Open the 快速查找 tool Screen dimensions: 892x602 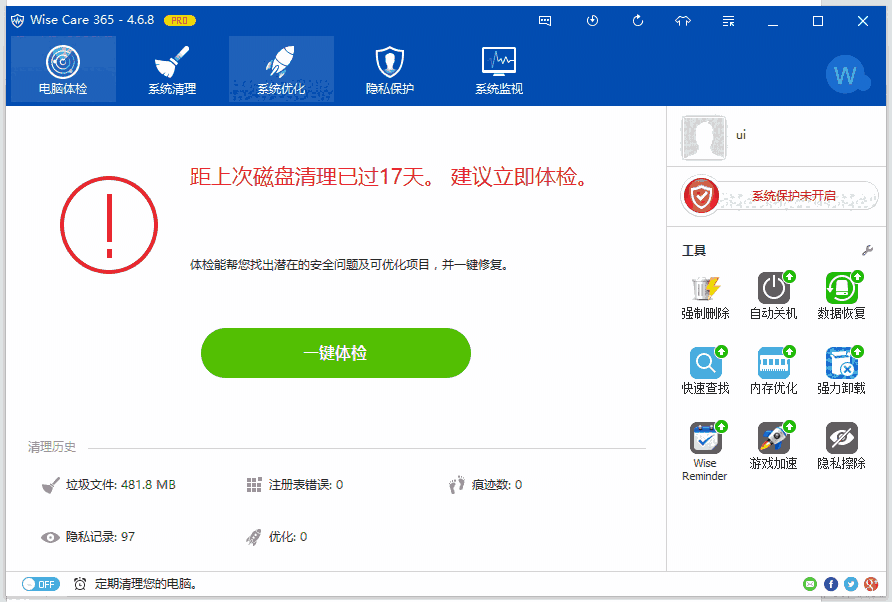pyautogui.click(x=705, y=371)
